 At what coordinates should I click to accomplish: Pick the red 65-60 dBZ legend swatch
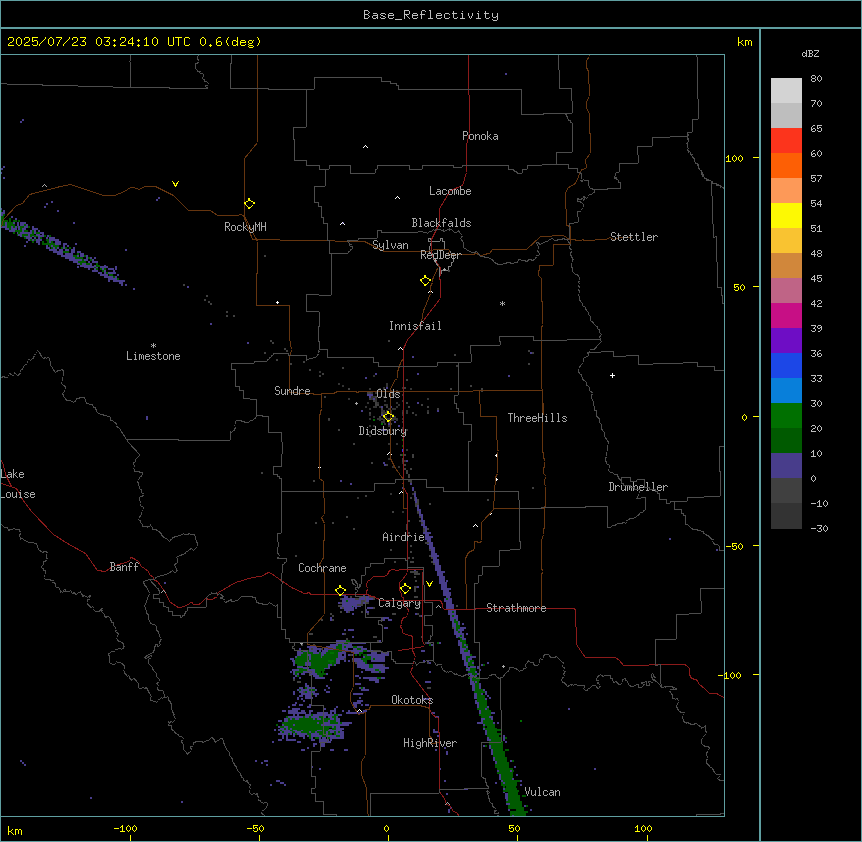[786, 141]
